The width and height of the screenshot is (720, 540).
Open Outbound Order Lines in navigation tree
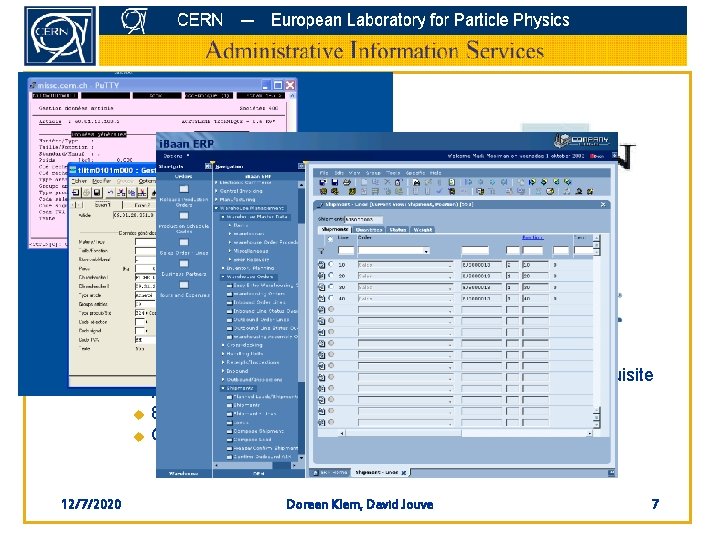(x=261, y=320)
